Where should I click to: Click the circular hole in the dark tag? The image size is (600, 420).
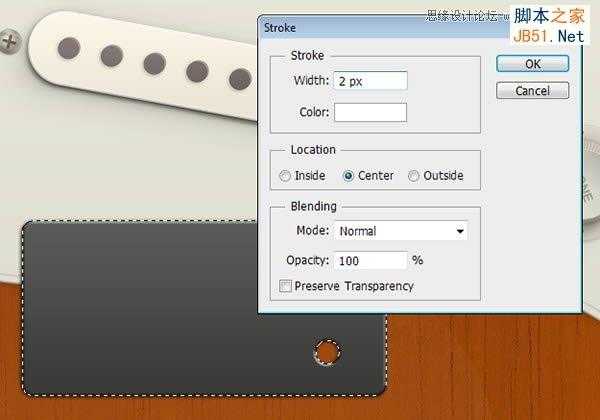pyautogui.click(x=327, y=352)
